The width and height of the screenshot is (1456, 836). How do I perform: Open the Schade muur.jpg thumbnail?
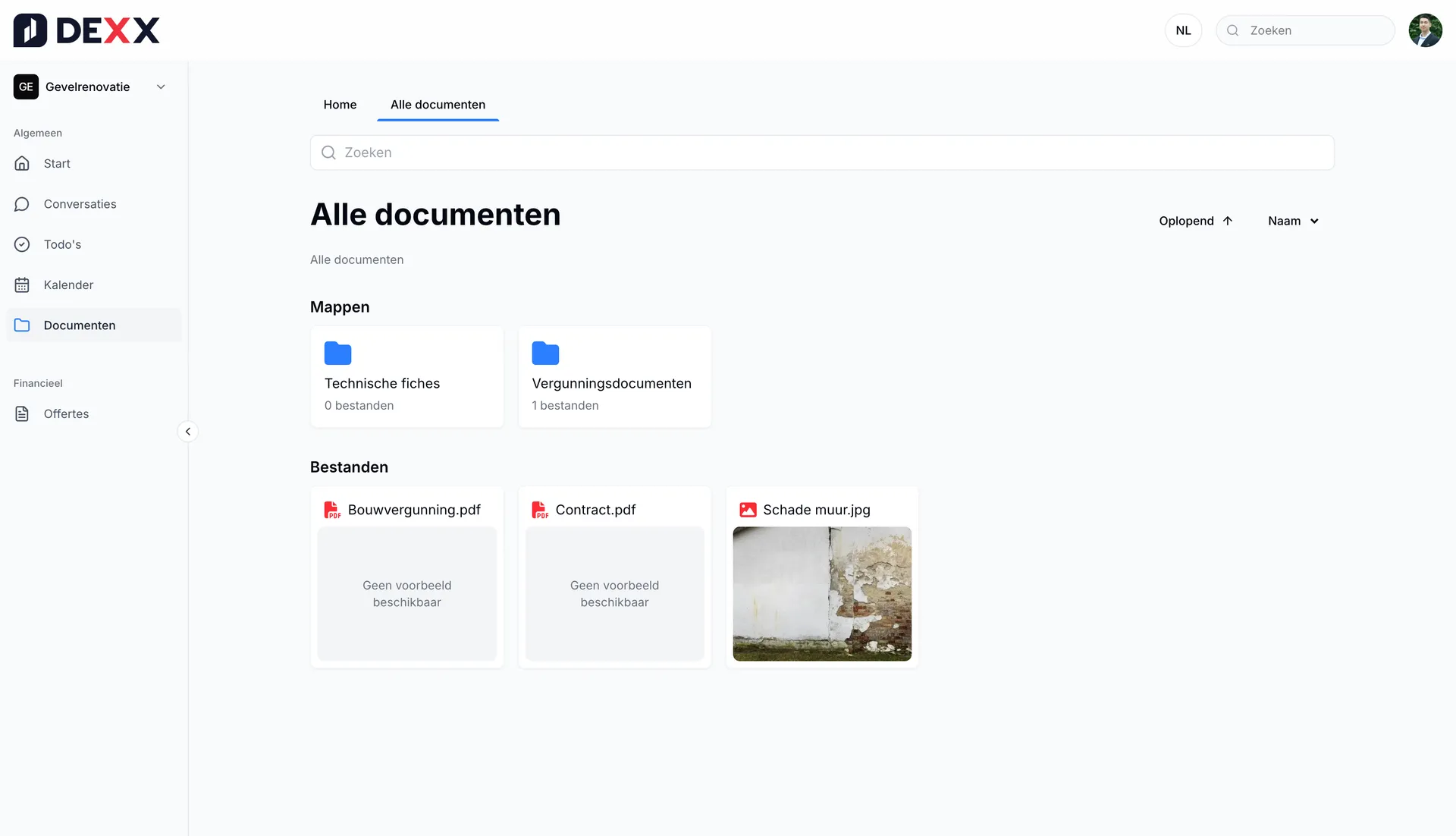point(822,593)
